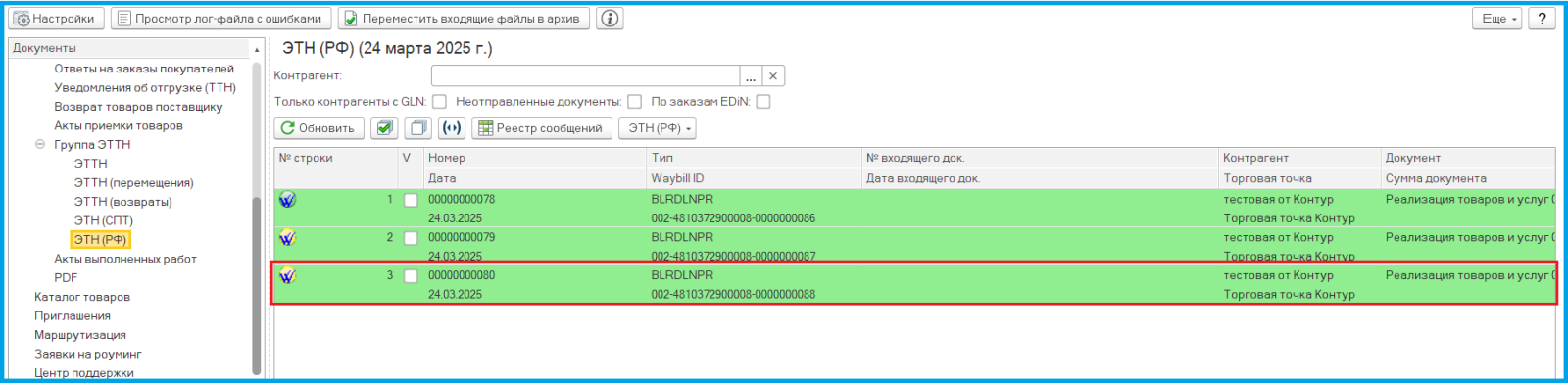Click into the Контрагент input field
The height and width of the screenshot is (383, 1568).
585,76
